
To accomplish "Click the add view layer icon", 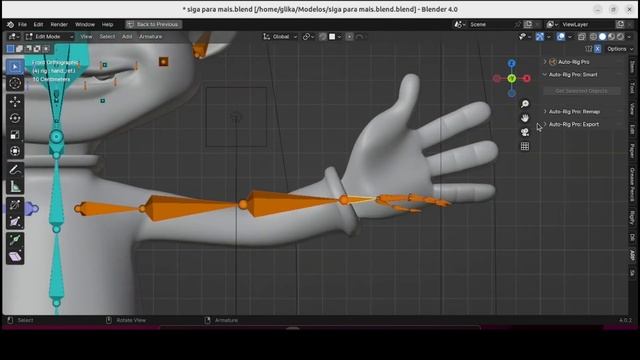I will point(620,24).
